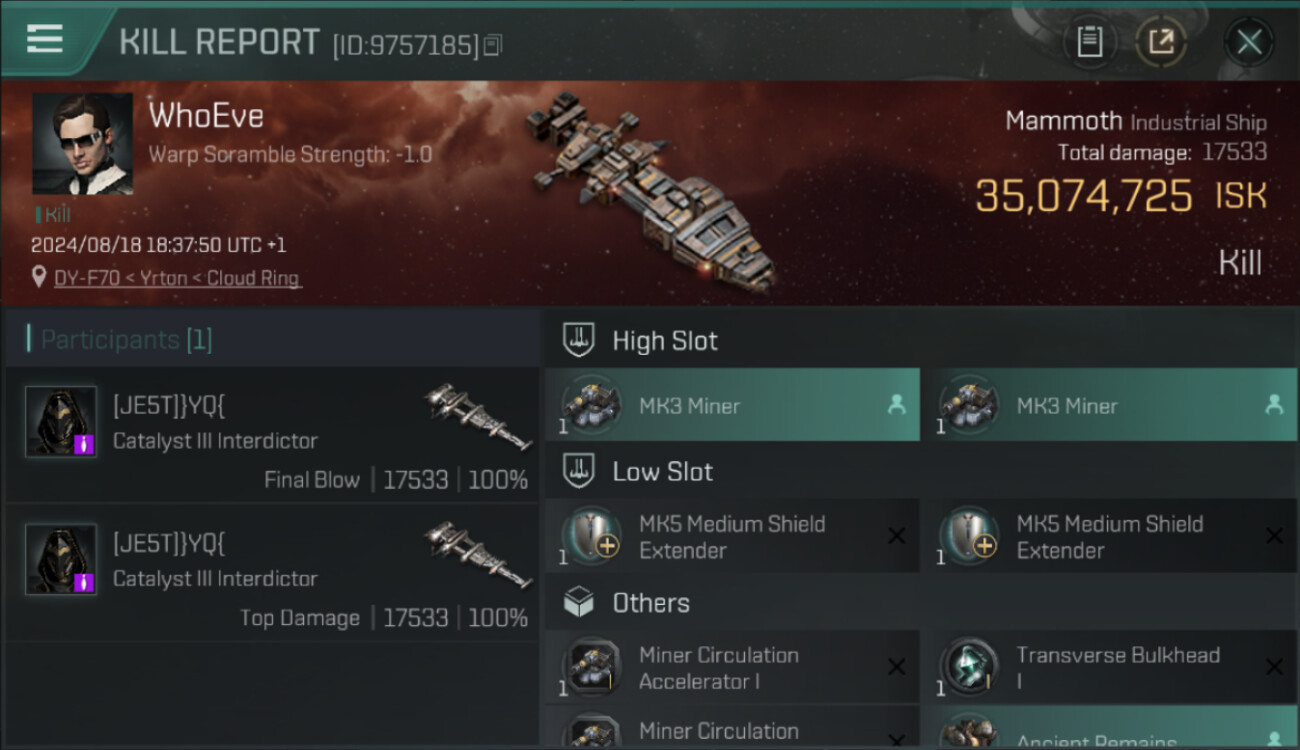Copy the kill report ID
This screenshot has width=1300, height=750.
pyautogui.click(x=492, y=45)
